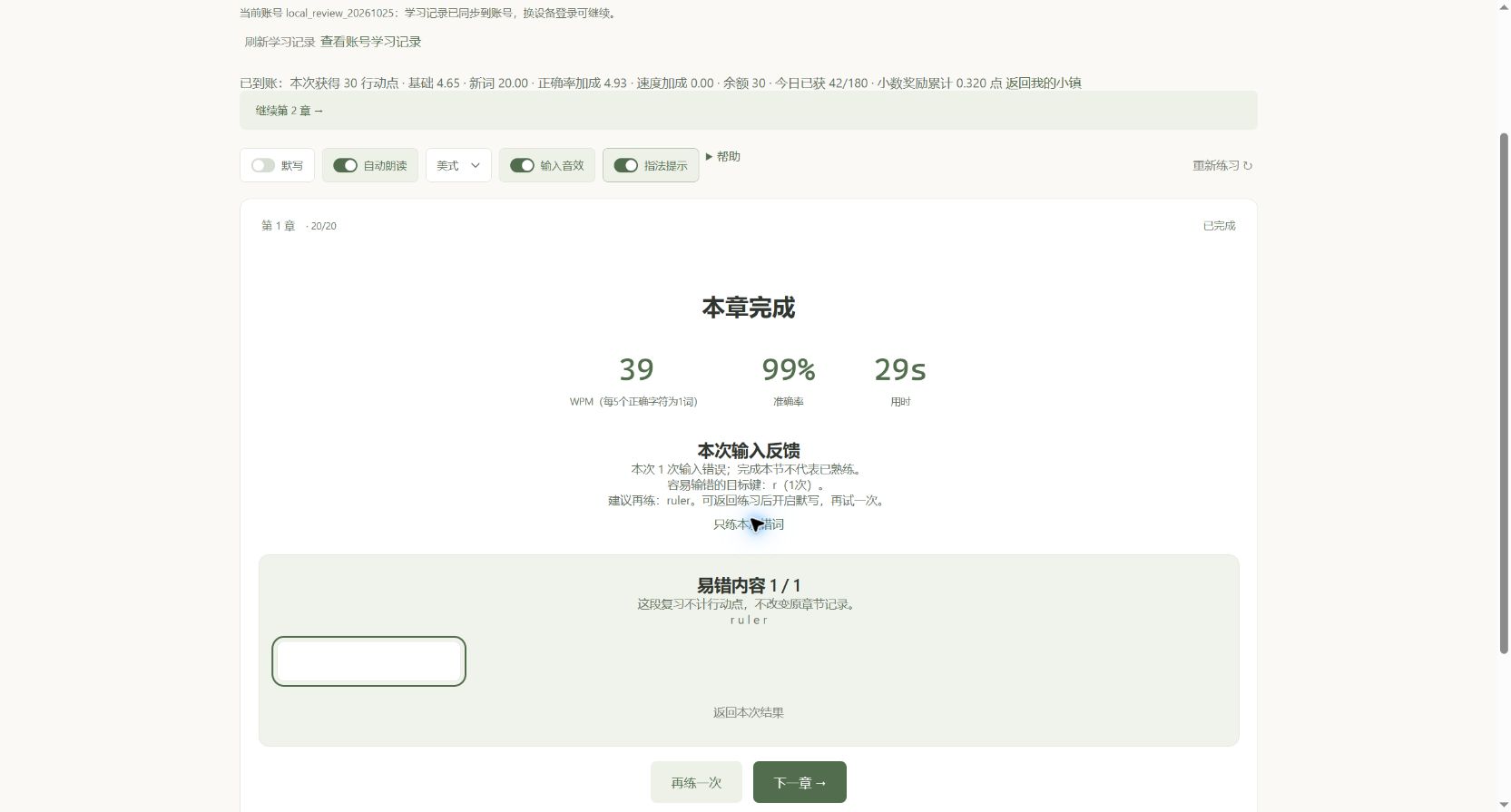Expand the 帮助 help section

723,156
